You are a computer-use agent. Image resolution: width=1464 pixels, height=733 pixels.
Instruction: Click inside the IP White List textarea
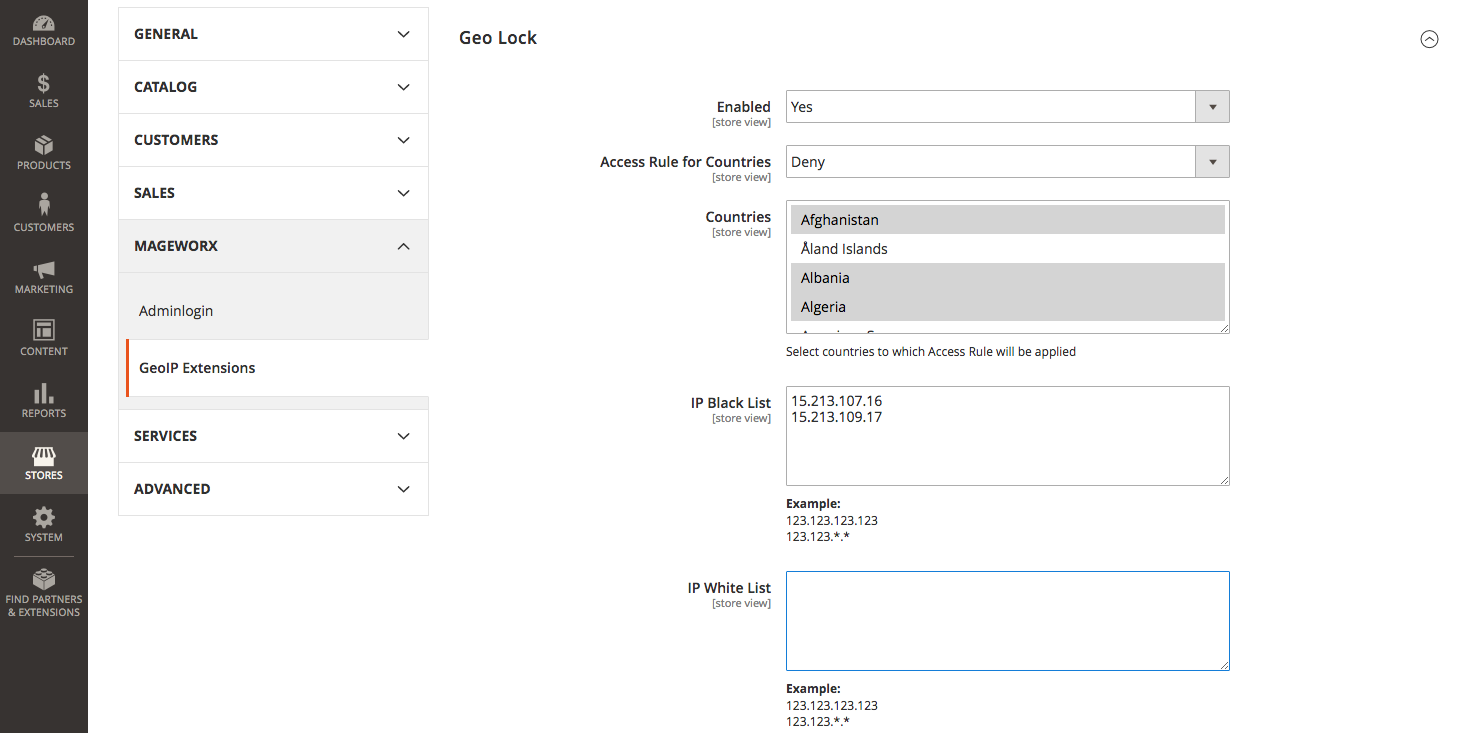click(1007, 621)
